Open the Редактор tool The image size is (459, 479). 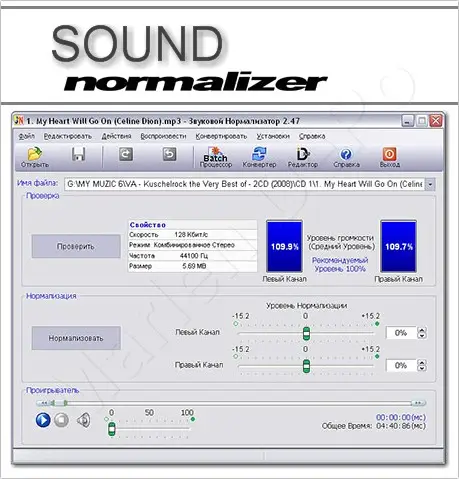click(303, 157)
